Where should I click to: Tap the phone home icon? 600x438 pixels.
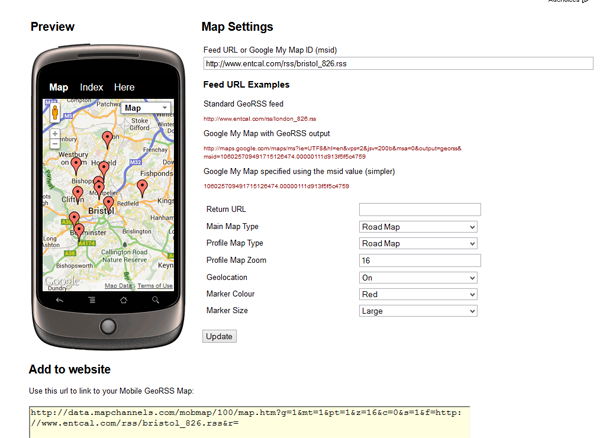[x=124, y=300]
